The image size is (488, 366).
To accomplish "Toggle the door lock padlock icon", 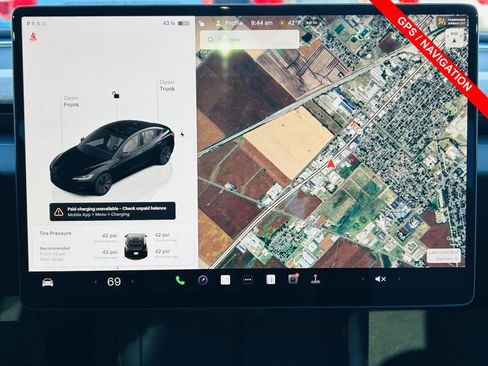I will pos(115,95).
